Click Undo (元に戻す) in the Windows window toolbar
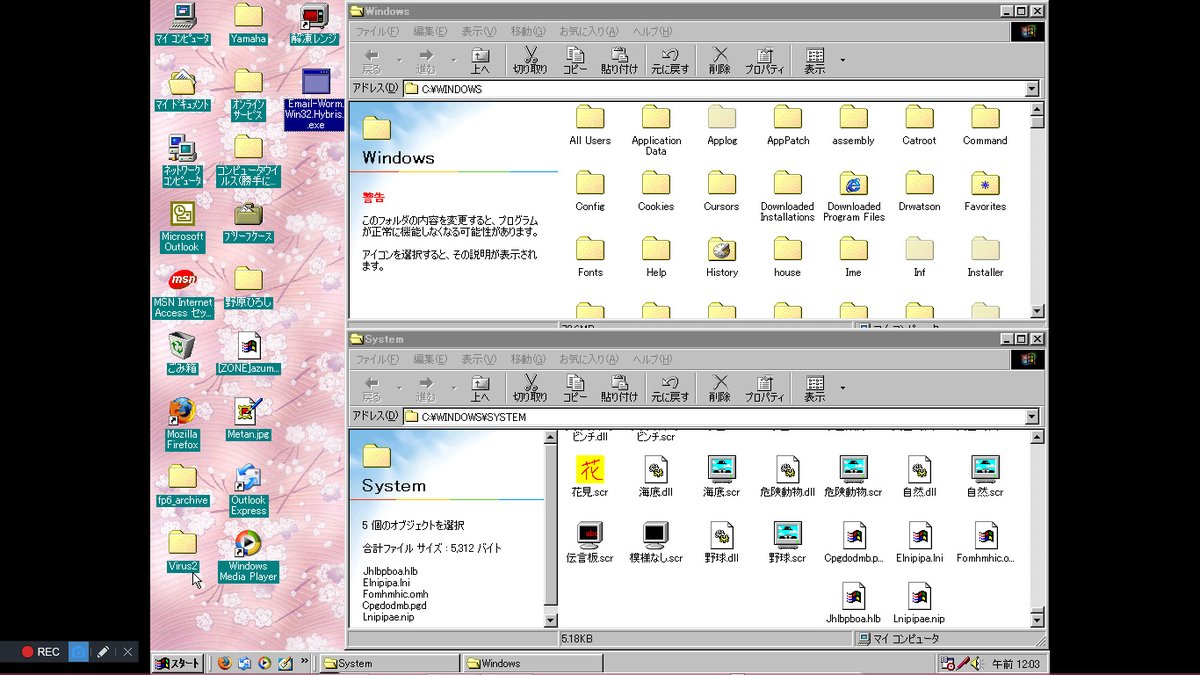 point(670,60)
